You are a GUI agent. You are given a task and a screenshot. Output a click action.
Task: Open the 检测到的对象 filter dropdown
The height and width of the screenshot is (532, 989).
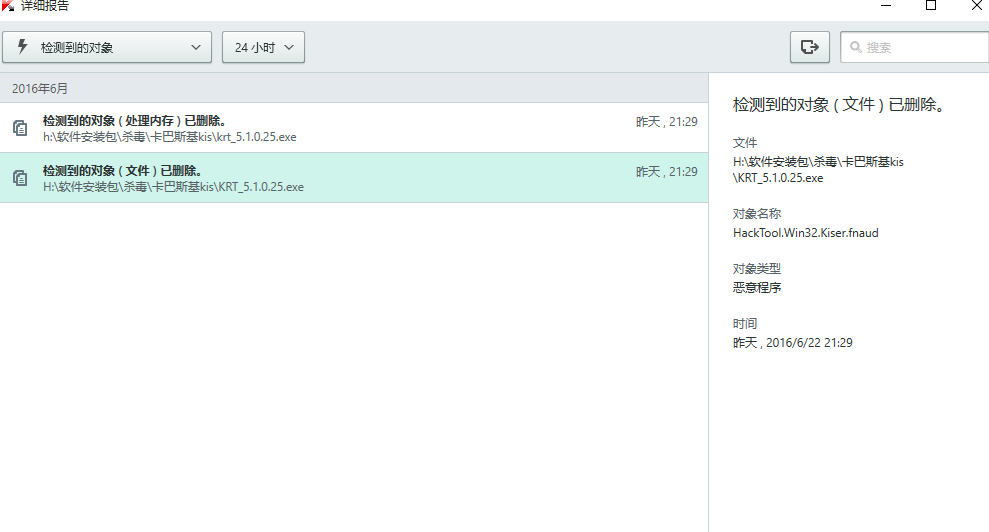click(107, 47)
